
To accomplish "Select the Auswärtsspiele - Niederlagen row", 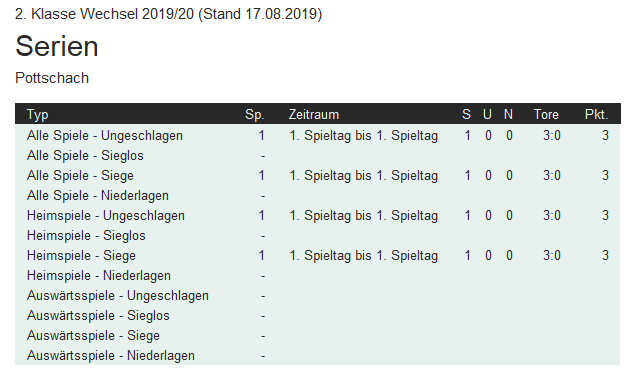I will coord(318,355).
